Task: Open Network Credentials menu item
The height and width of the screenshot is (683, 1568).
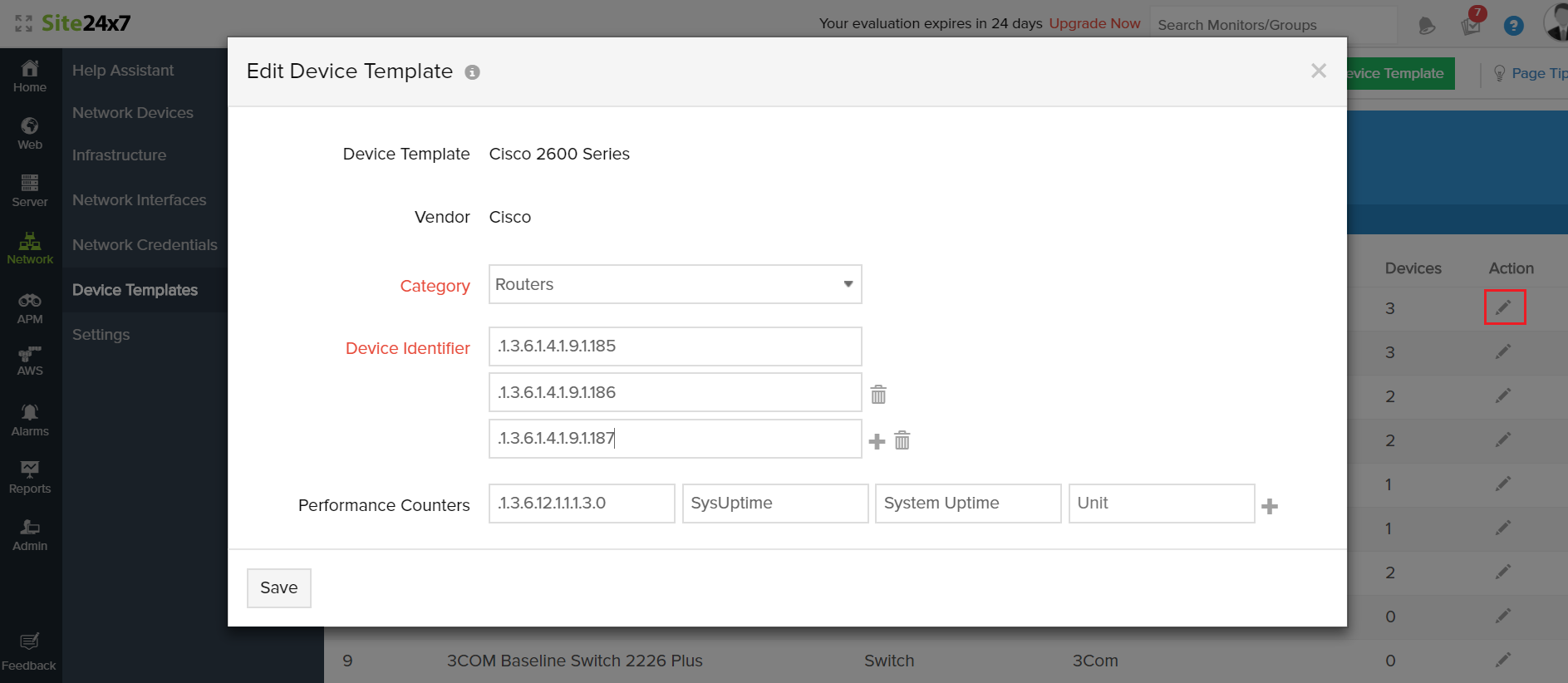Action: (x=145, y=245)
